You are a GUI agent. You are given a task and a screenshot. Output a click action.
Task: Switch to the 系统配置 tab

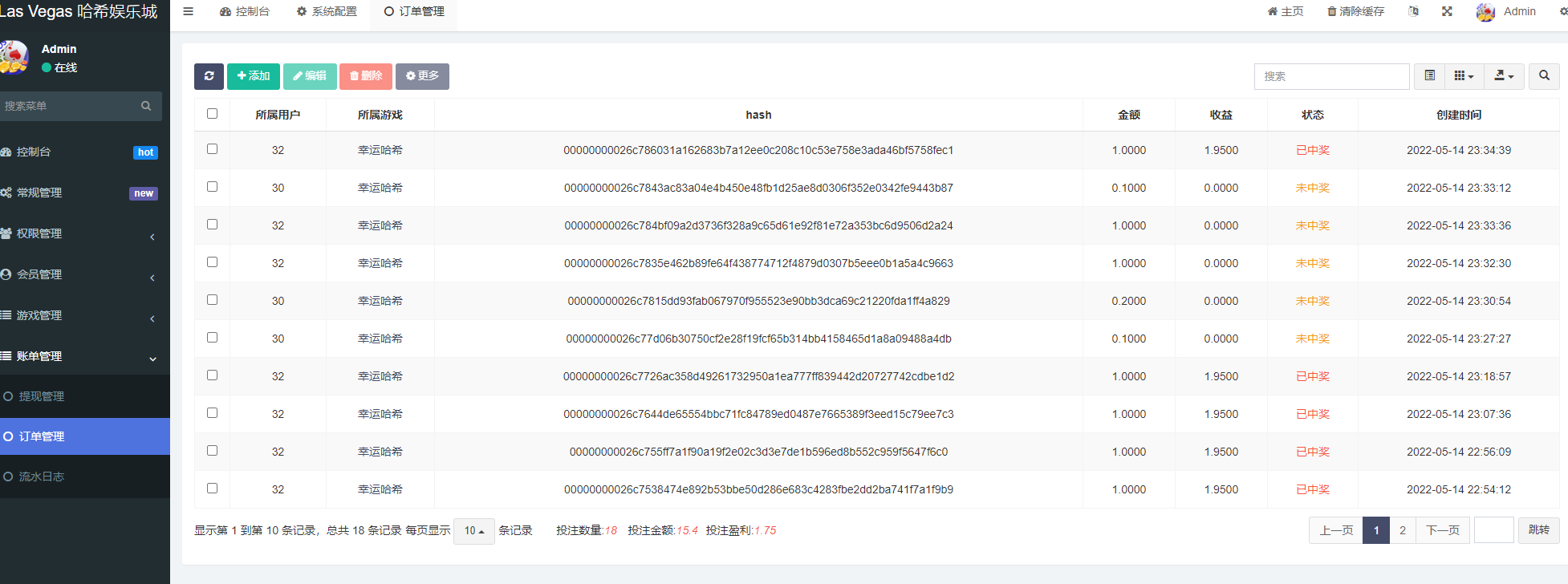[x=327, y=11]
